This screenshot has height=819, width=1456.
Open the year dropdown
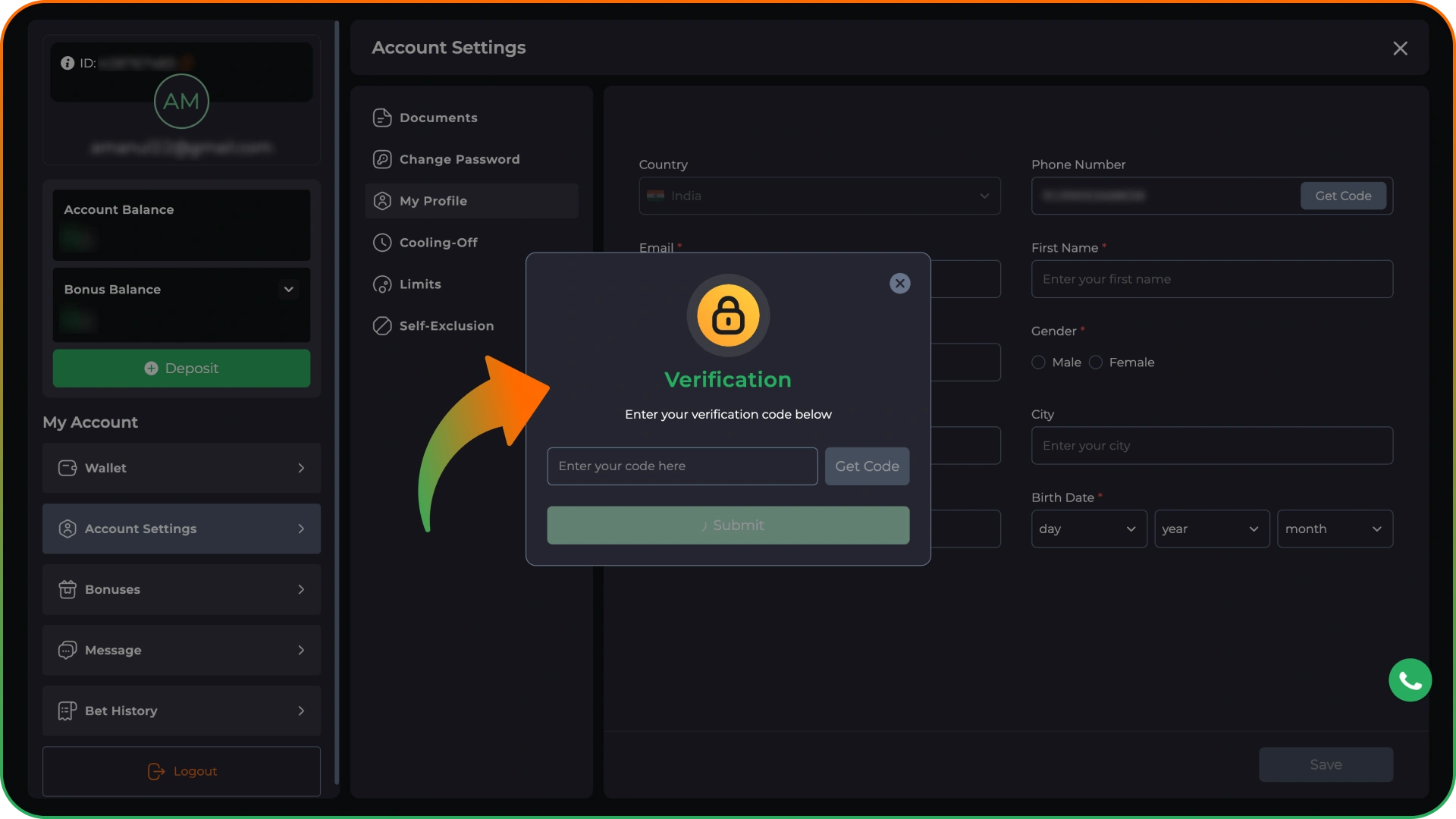pos(1212,529)
